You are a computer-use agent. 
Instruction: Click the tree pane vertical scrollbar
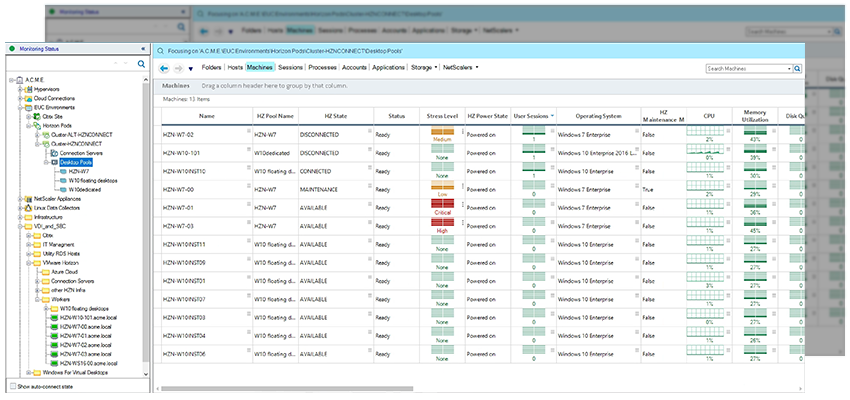[145, 222]
